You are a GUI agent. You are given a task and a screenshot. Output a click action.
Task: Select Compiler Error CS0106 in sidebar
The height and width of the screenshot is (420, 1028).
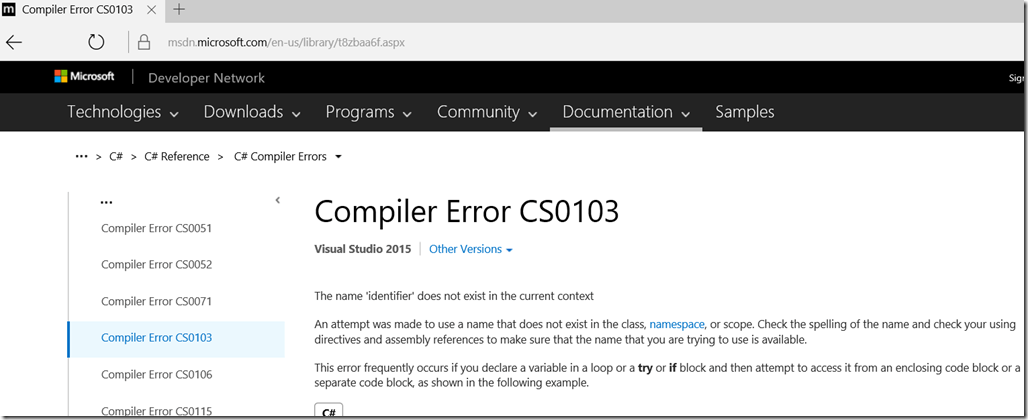(156, 375)
